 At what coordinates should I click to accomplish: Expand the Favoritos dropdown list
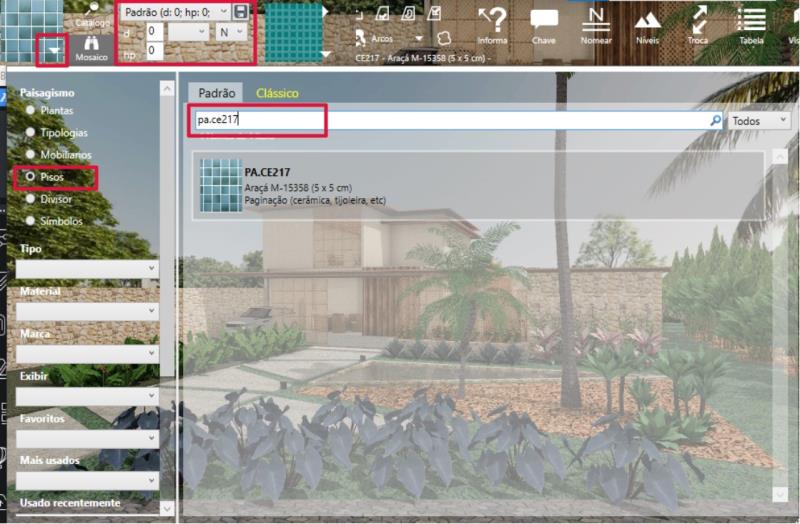tap(87, 438)
